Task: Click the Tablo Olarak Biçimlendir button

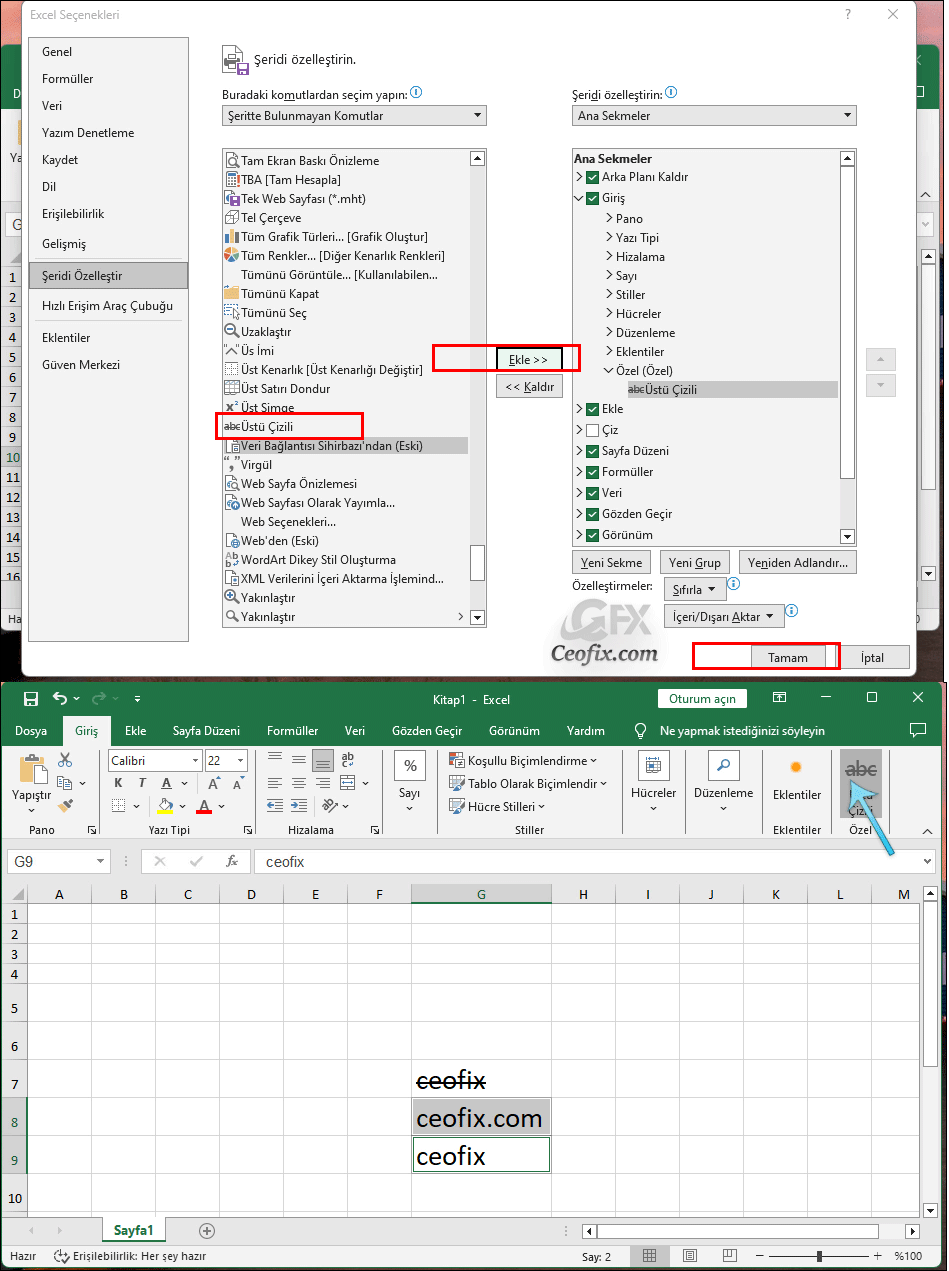Action: tap(528, 784)
